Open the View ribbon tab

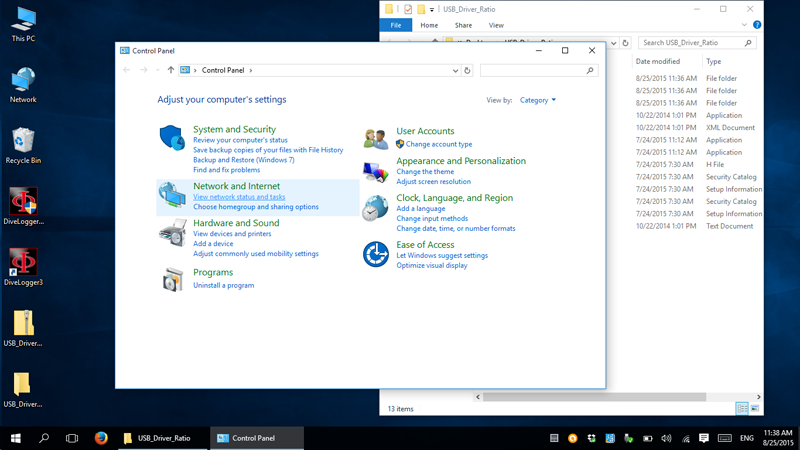(x=496, y=25)
